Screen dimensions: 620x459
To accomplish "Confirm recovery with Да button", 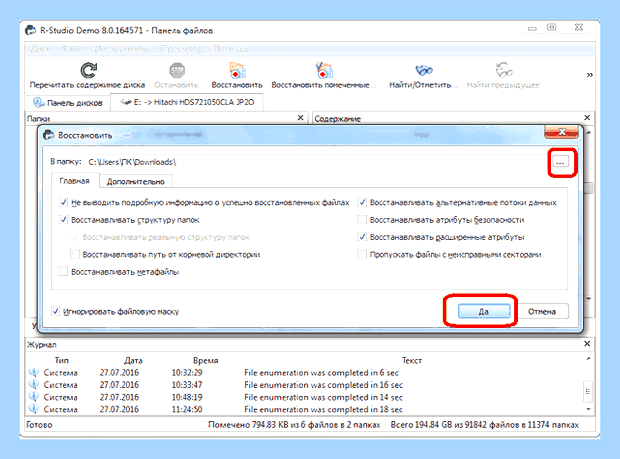I will tap(484, 312).
